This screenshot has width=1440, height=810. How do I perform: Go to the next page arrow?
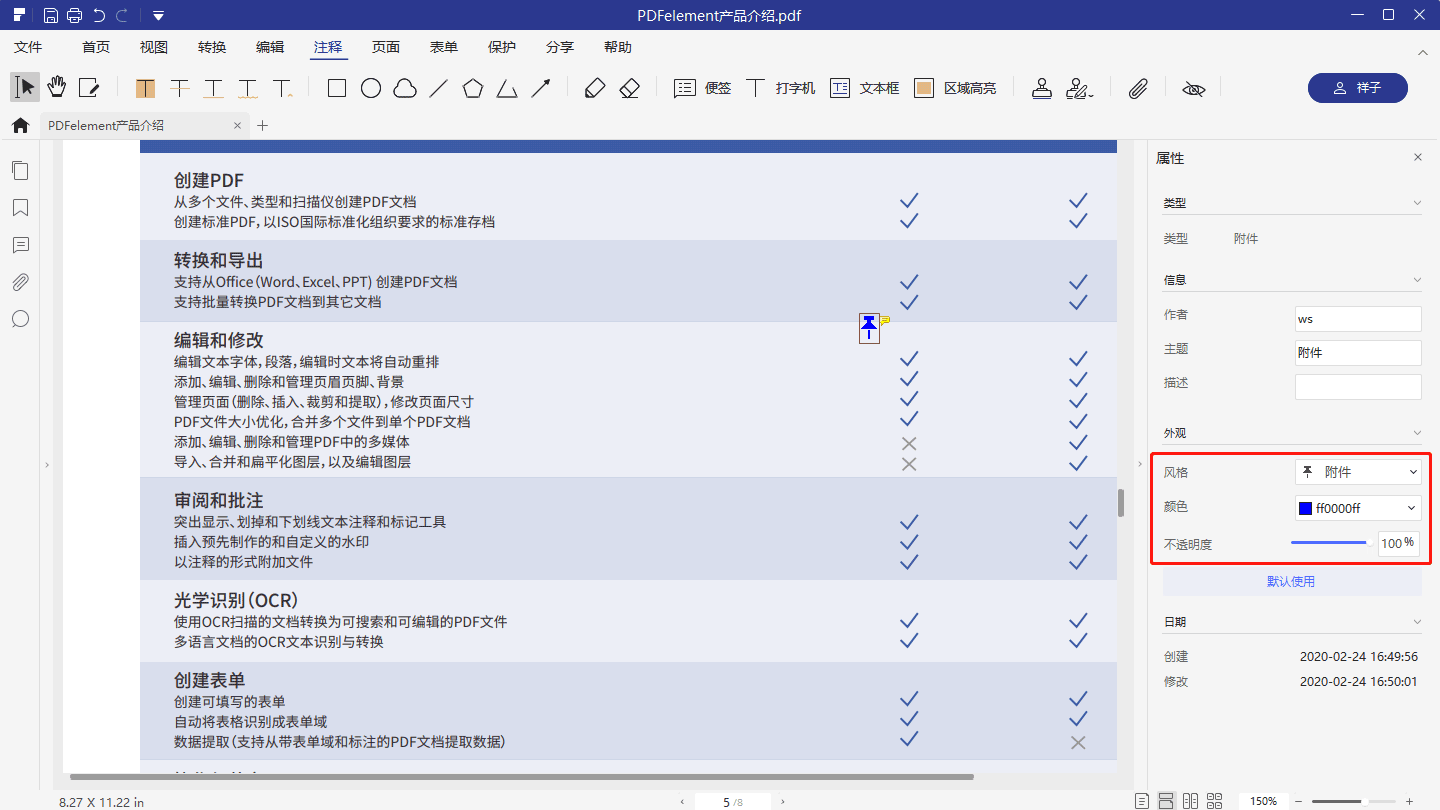782,802
